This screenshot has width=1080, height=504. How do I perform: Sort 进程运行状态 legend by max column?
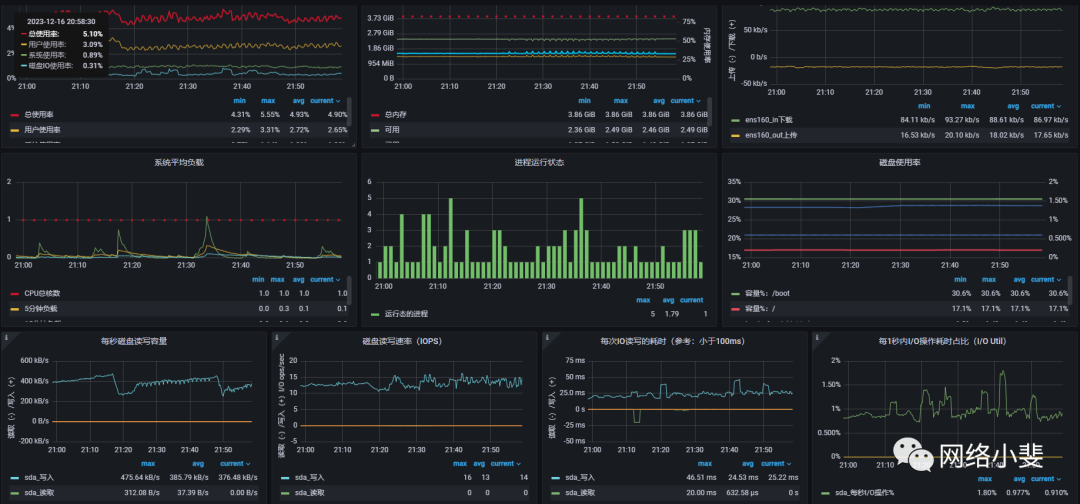tap(643, 300)
